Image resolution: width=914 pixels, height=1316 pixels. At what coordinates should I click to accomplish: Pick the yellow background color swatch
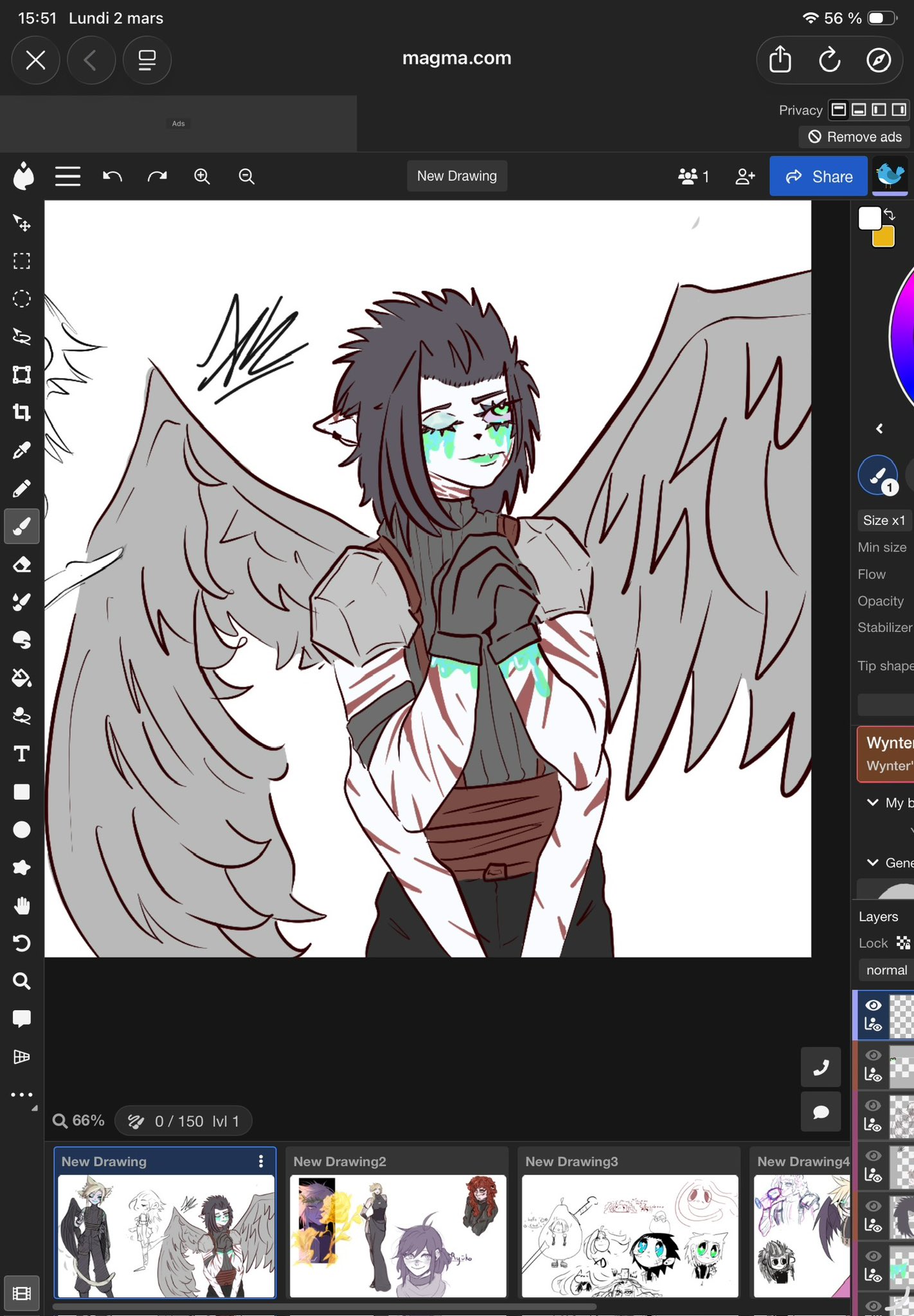point(884,236)
